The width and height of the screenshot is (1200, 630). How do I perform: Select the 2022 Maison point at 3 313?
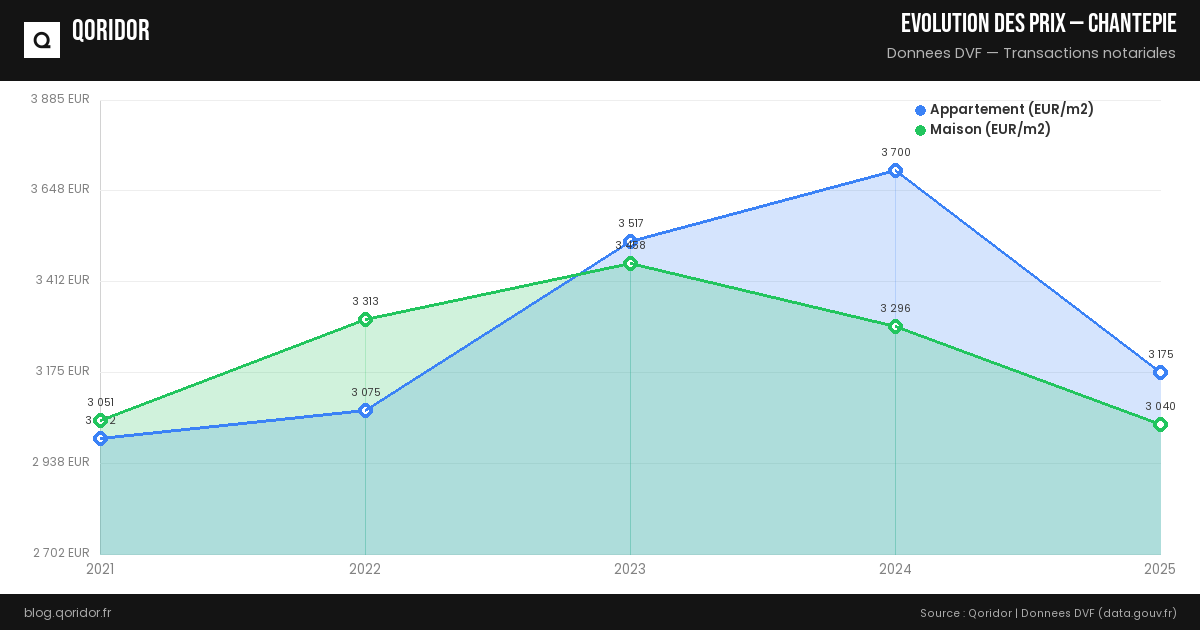(x=366, y=320)
